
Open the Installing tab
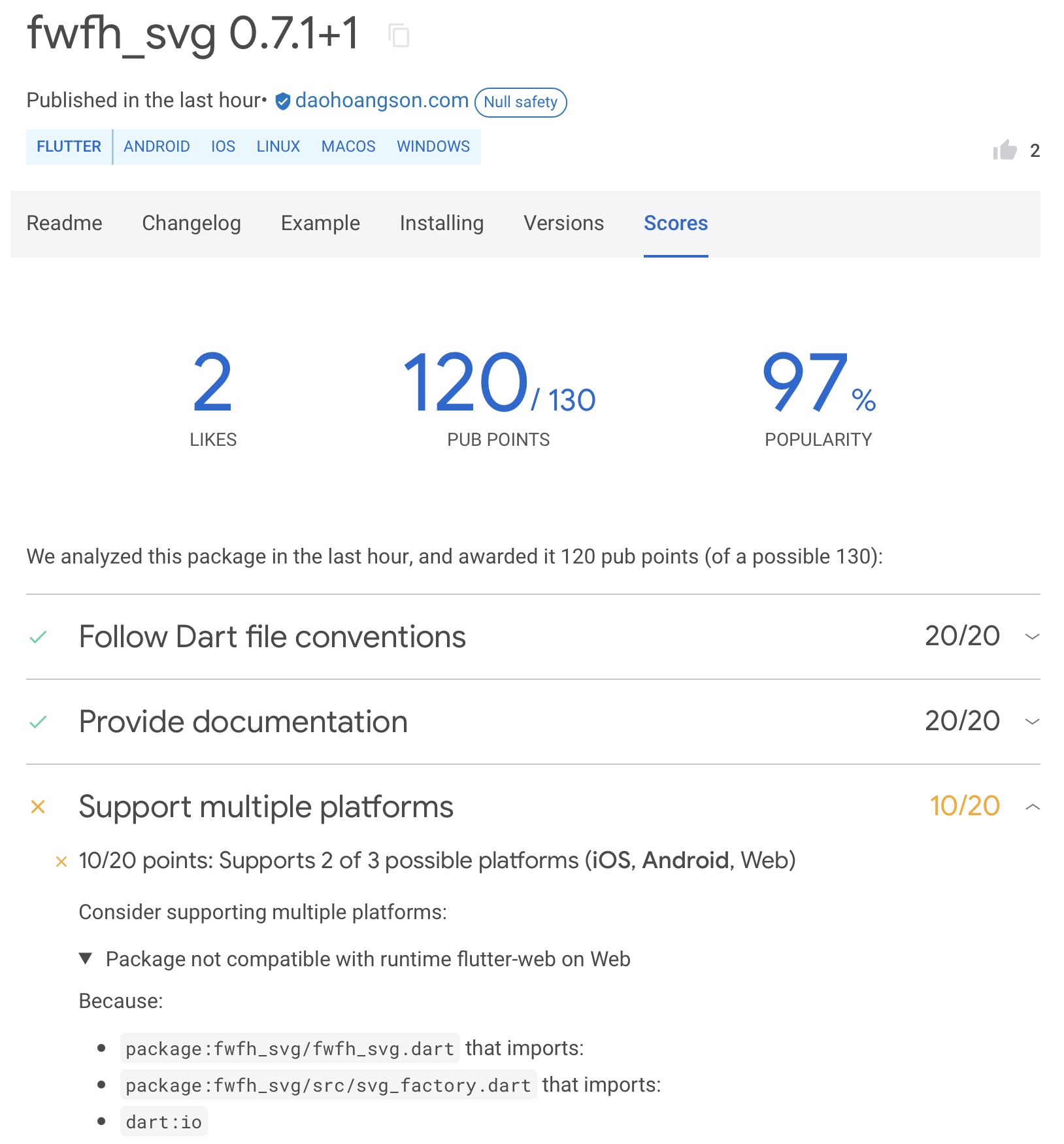(x=441, y=223)
